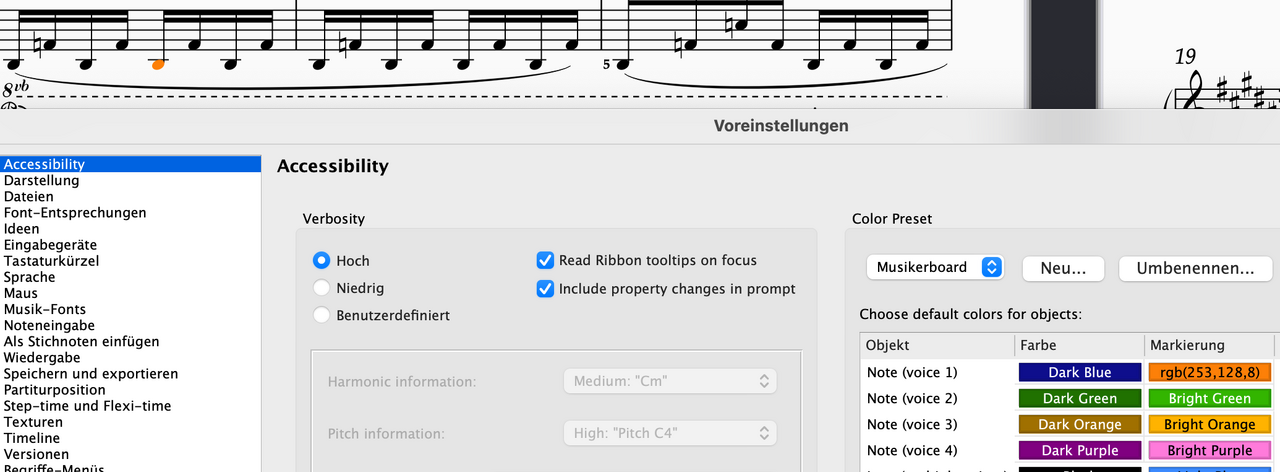Viewport: 1280px width, 472px height.
Task: Click the rgb(253,128,8) highlight swatch
Action: [1209, 372]
